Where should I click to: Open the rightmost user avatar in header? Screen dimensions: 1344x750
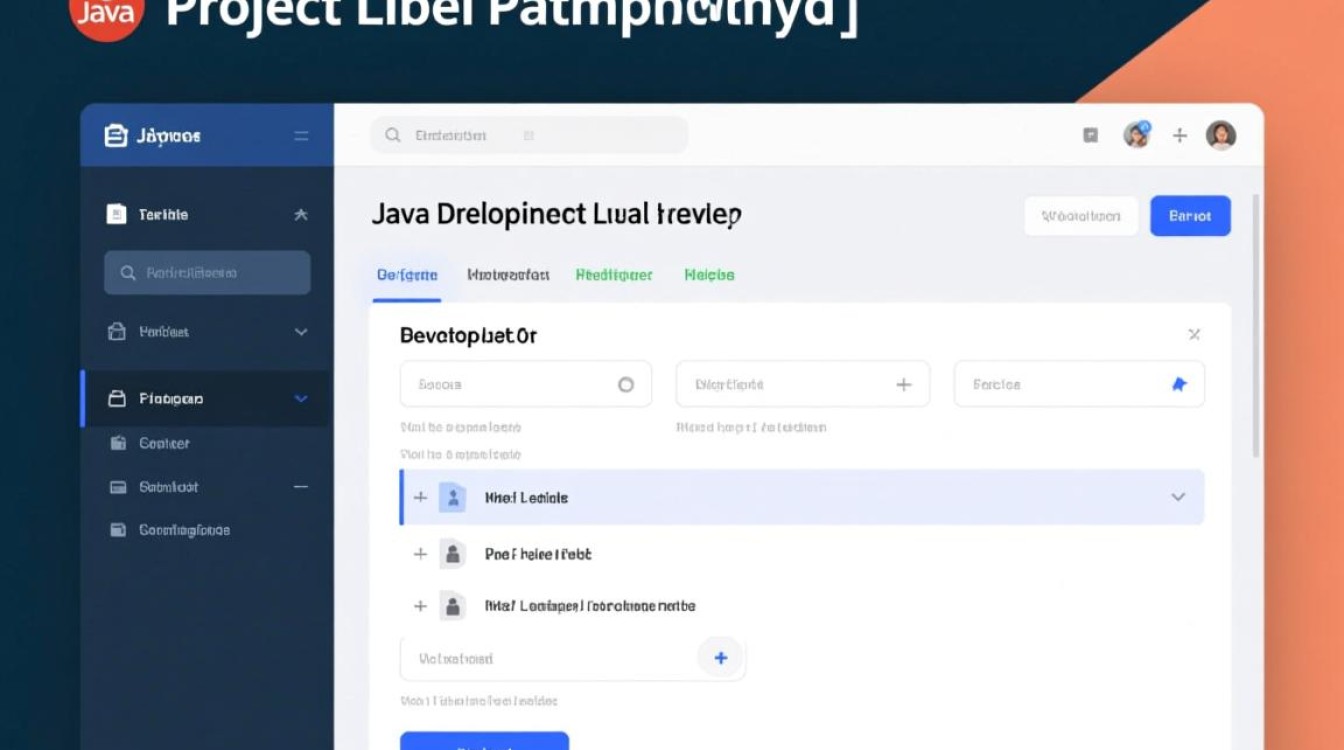[1220, 135]
